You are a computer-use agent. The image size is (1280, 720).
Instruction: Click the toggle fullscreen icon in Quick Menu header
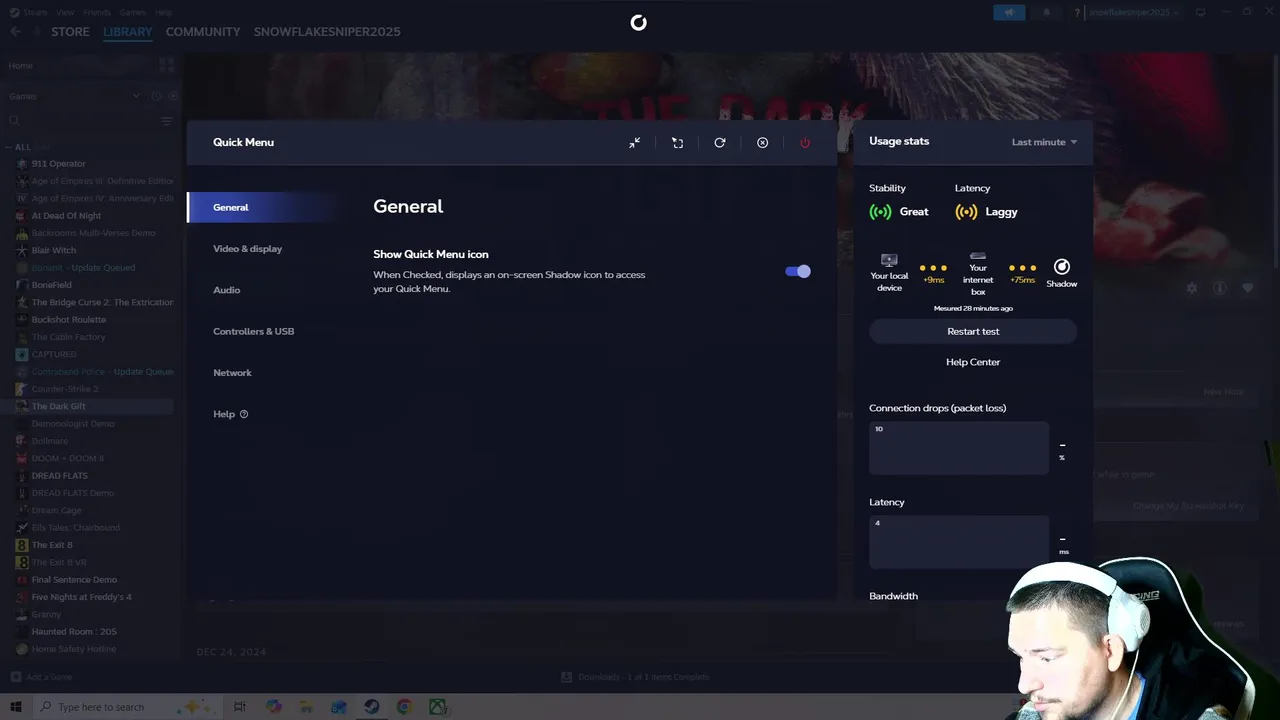click(677, 143)
